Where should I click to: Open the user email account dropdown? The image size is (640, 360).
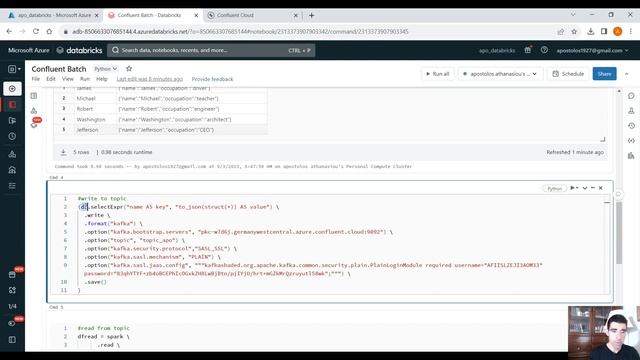pos(593,51)
